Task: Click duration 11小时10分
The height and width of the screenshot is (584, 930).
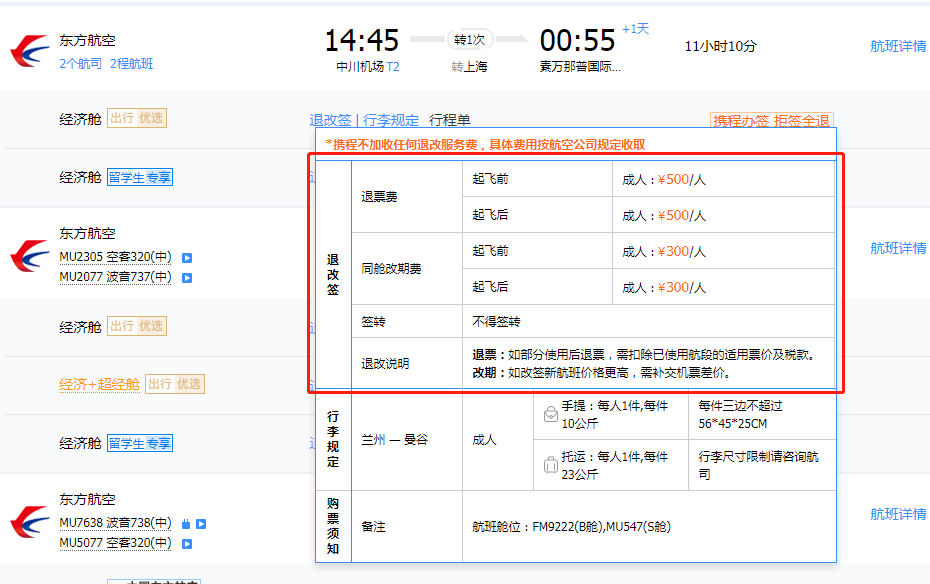Action: [x=721, y=46]
